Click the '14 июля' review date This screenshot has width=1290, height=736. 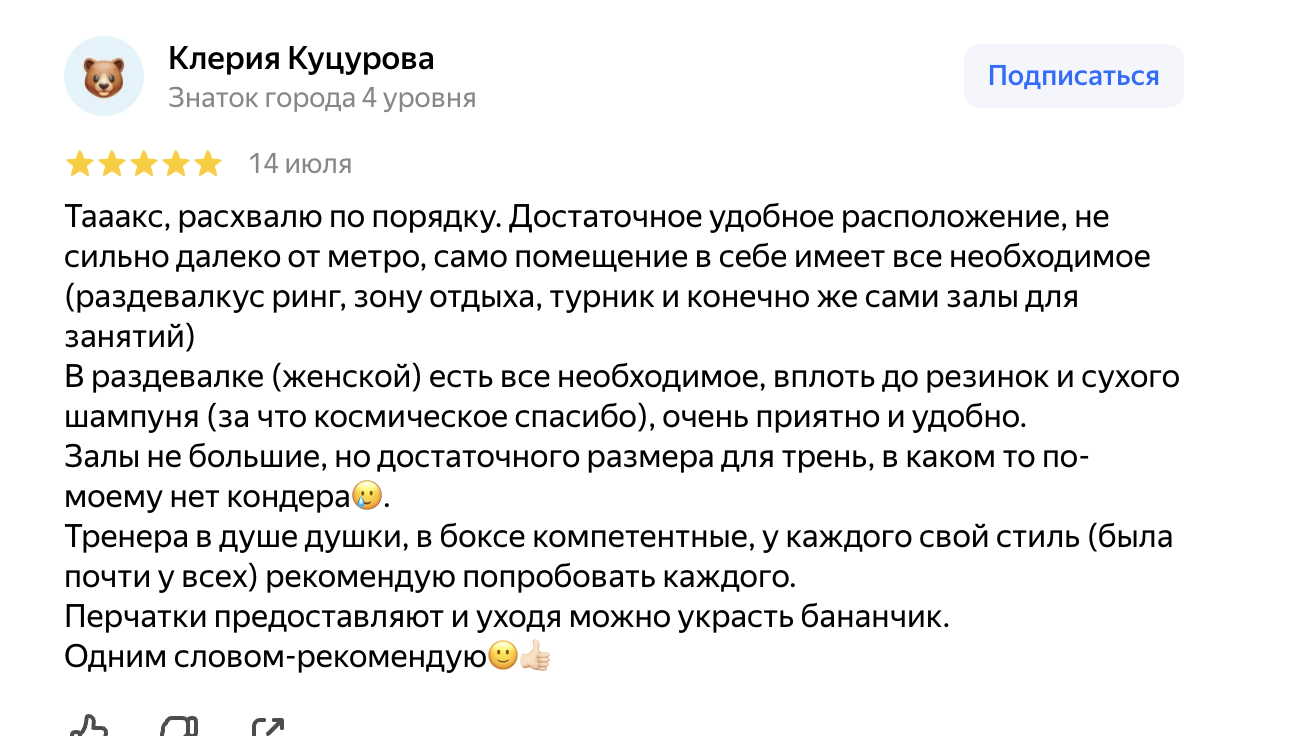(x=300, y=164)
